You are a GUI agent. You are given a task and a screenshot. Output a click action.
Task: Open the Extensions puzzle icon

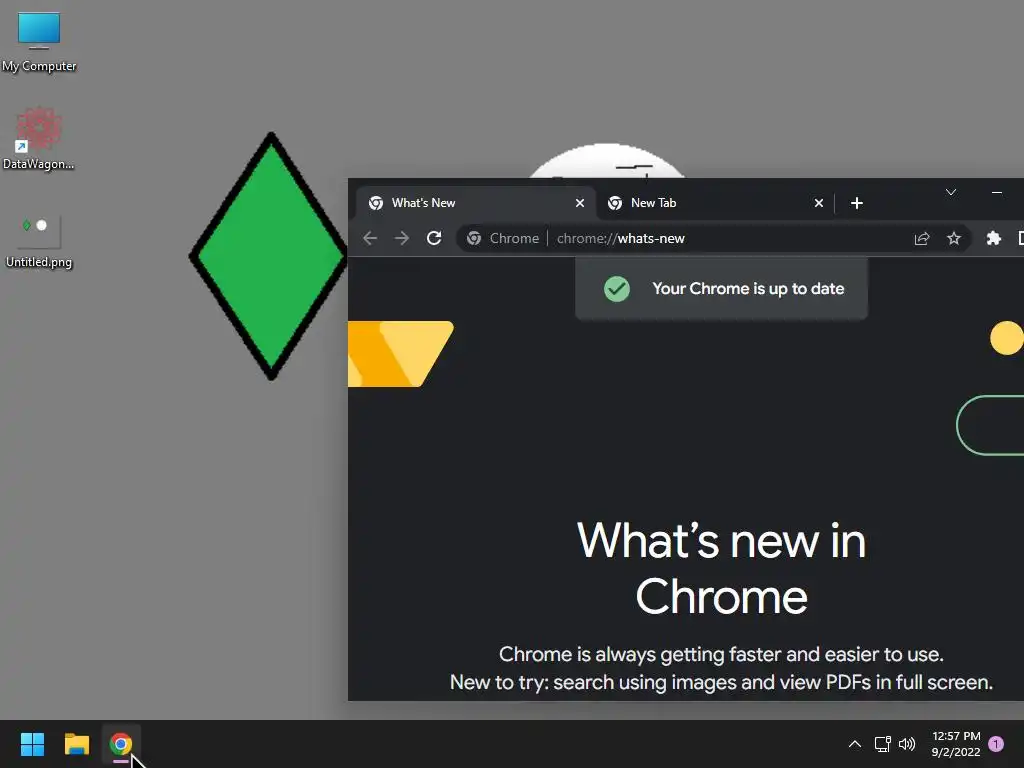pyautogui.click(x=993, y=238)
